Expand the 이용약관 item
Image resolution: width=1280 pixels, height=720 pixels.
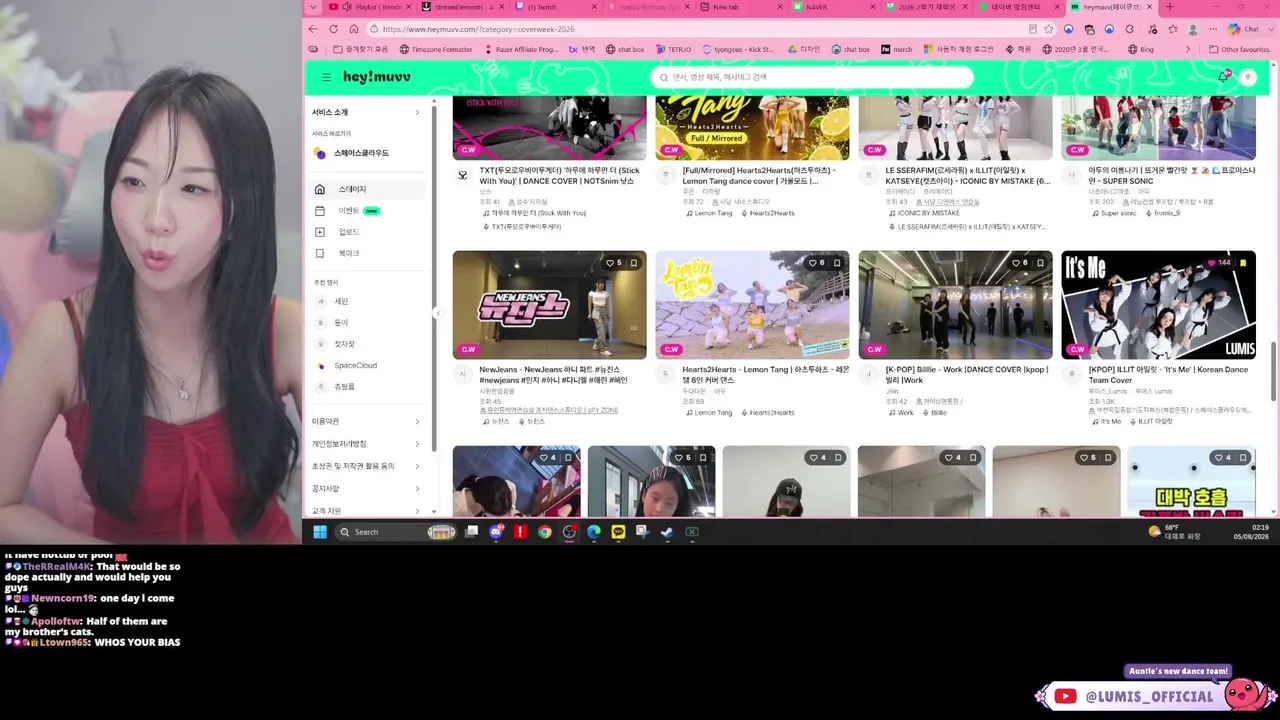pyautogui.click(x=366, y=421)
